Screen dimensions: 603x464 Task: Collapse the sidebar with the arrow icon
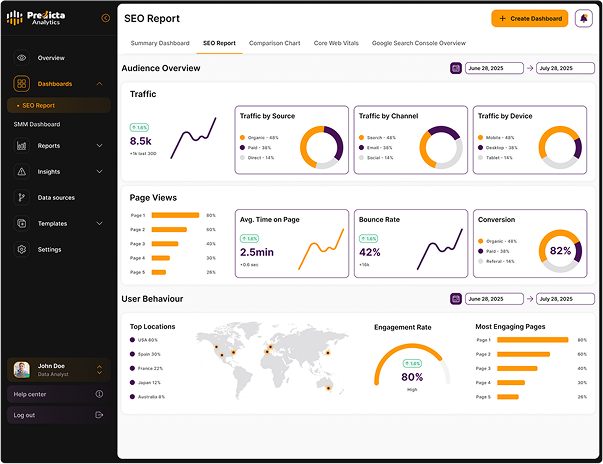[106, 18]
